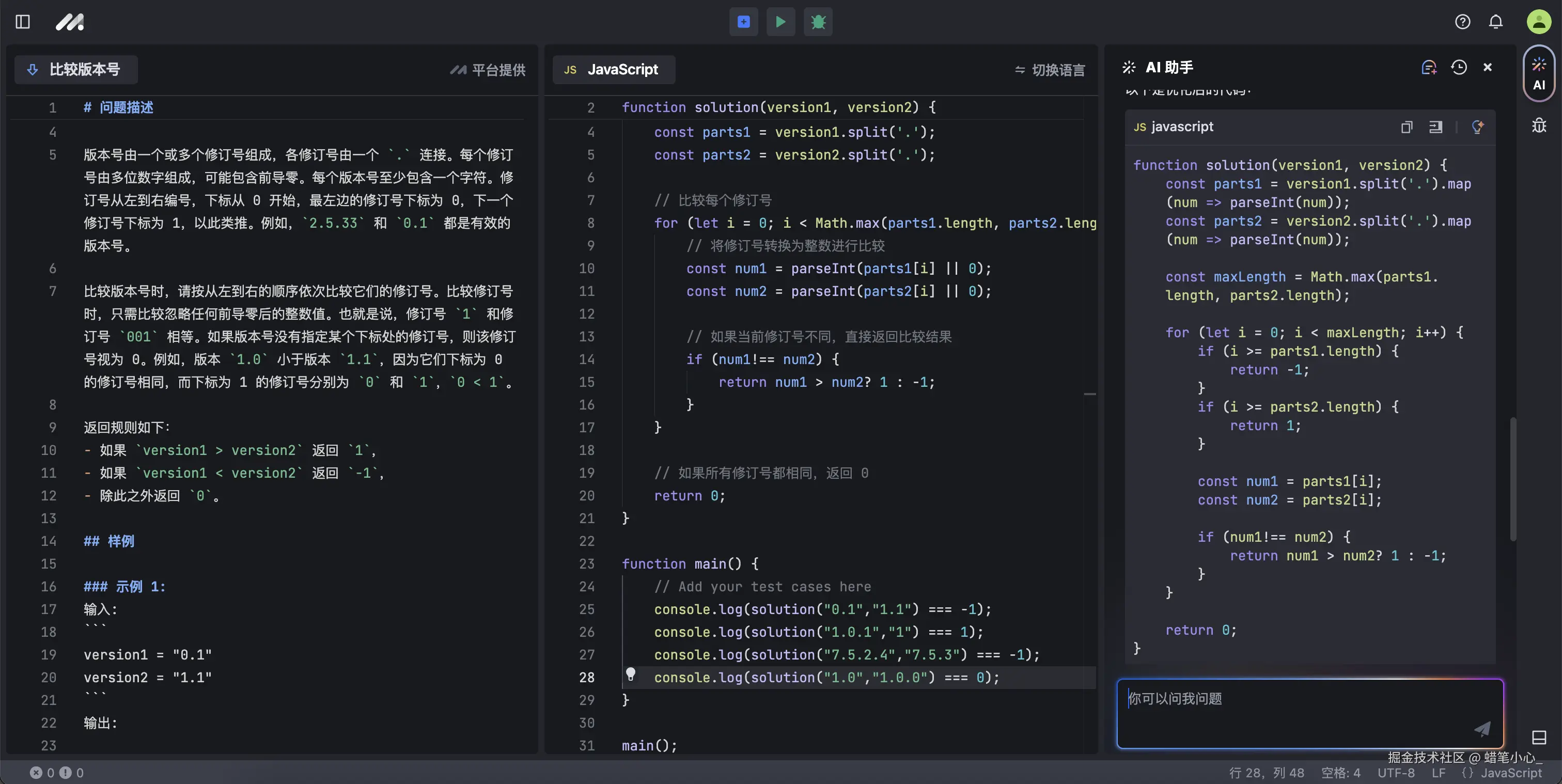This screenshot has width=1562, height=784.
Task: Click the errors and warnings counter
Action: click(x=57, y=773)
